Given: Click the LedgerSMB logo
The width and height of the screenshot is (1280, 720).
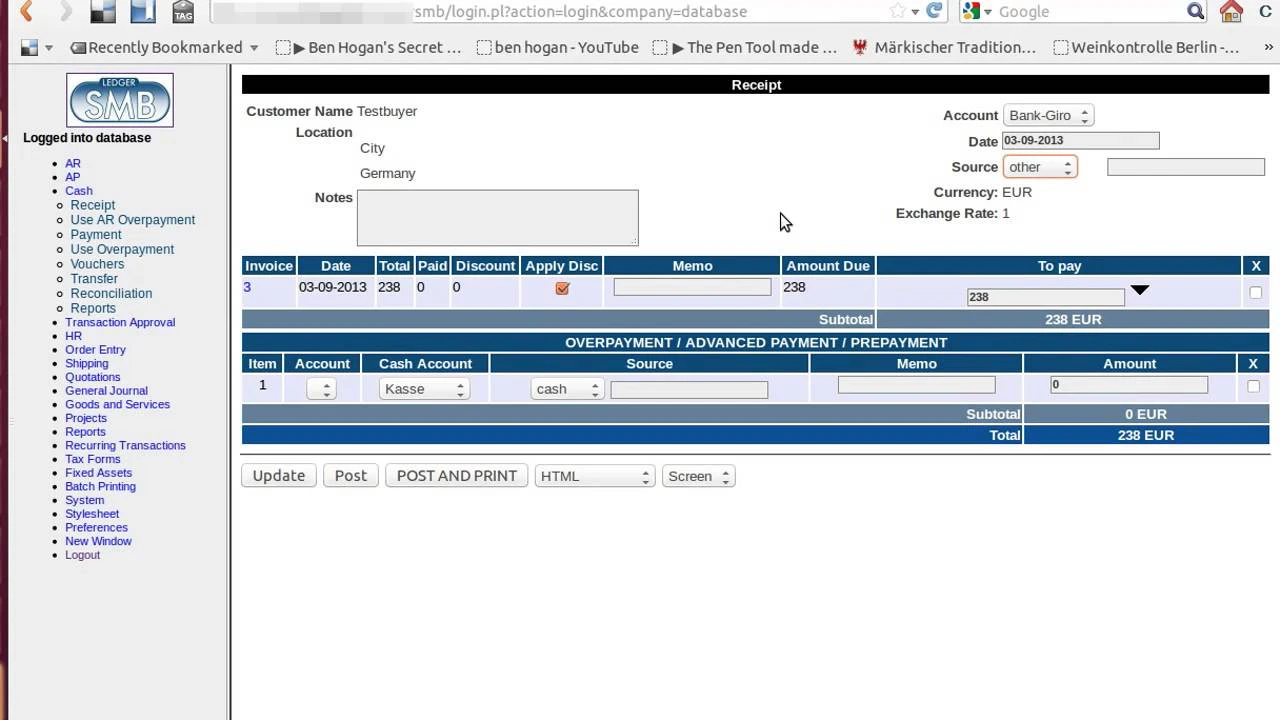Looking at the screenshot, I should (x=120, y=100).
